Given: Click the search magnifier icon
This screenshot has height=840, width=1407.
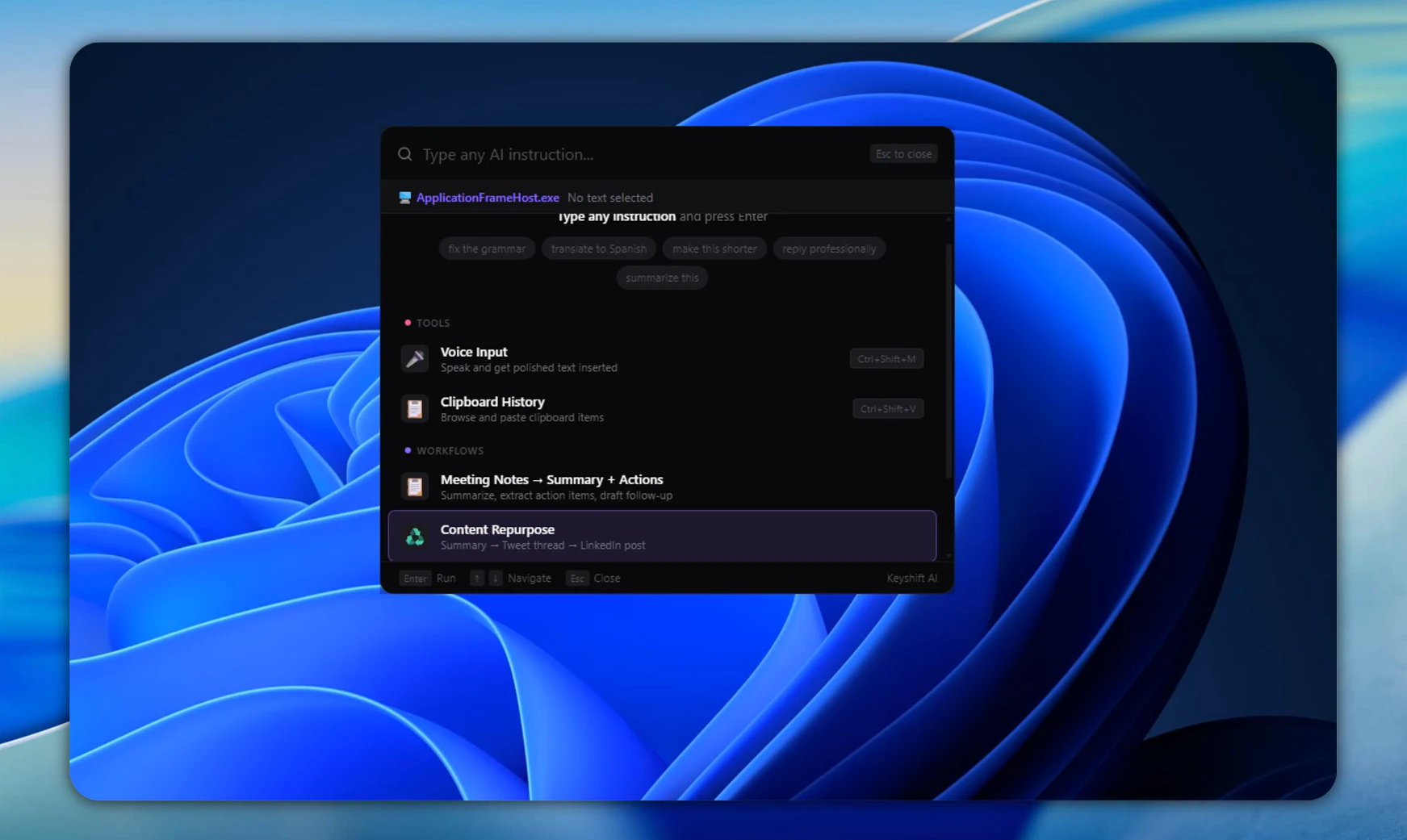Looking at the screenshot, I should tap(404, 154).
